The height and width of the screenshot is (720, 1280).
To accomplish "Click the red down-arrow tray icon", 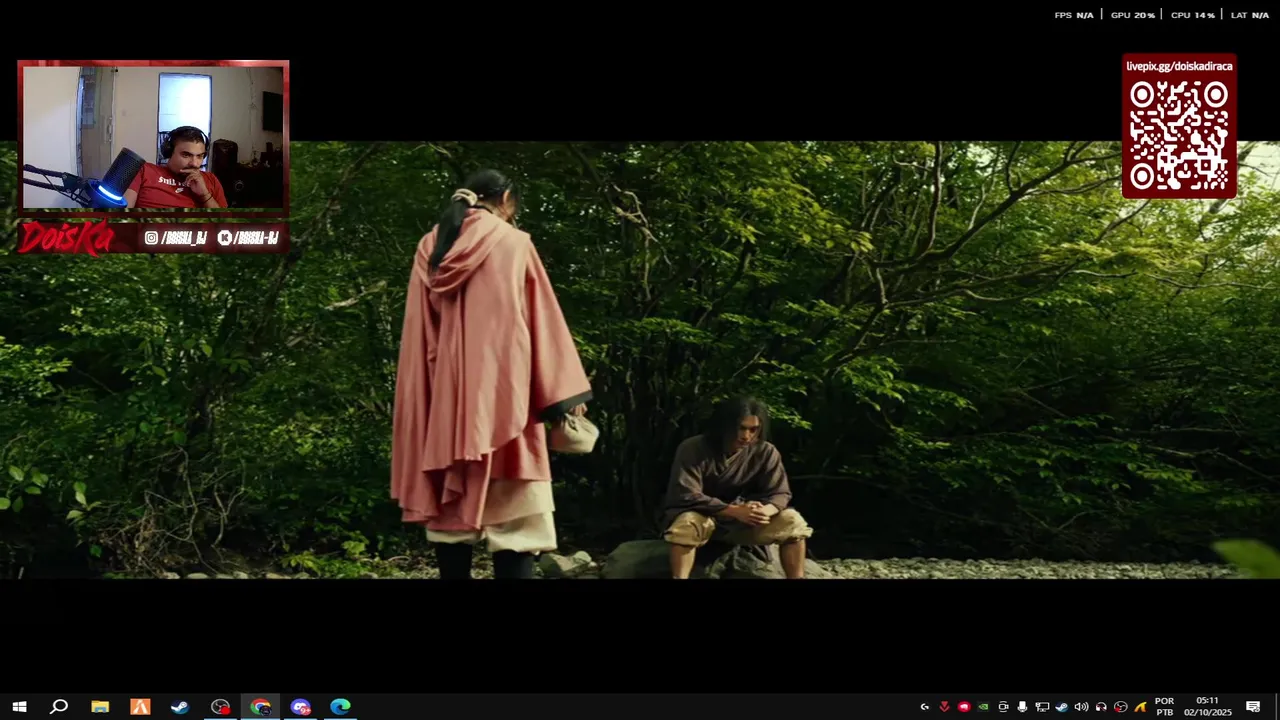I will pyautogui.click(x=944, y=707).
